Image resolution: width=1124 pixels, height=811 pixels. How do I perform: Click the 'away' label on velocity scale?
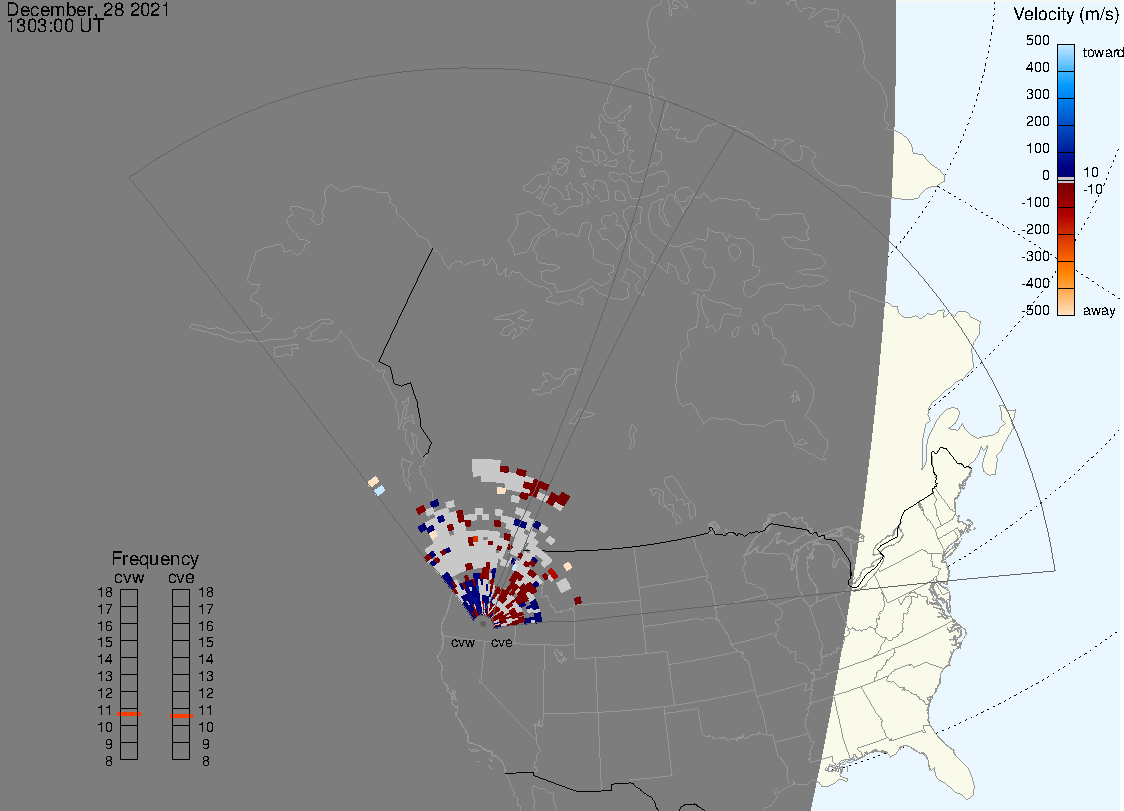(x=1099, y=310)
